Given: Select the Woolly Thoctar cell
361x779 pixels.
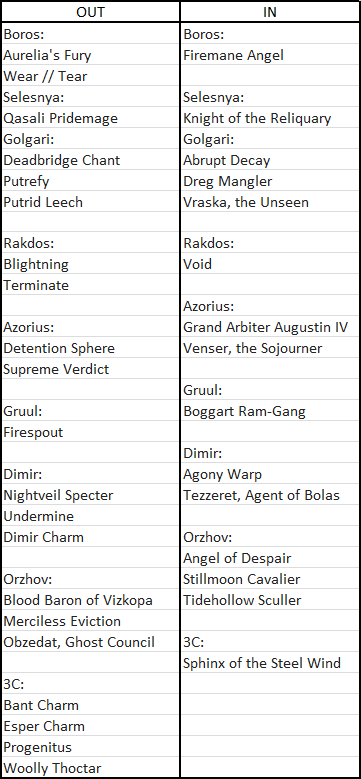Looking at the screenshot, I should (90, 768).
